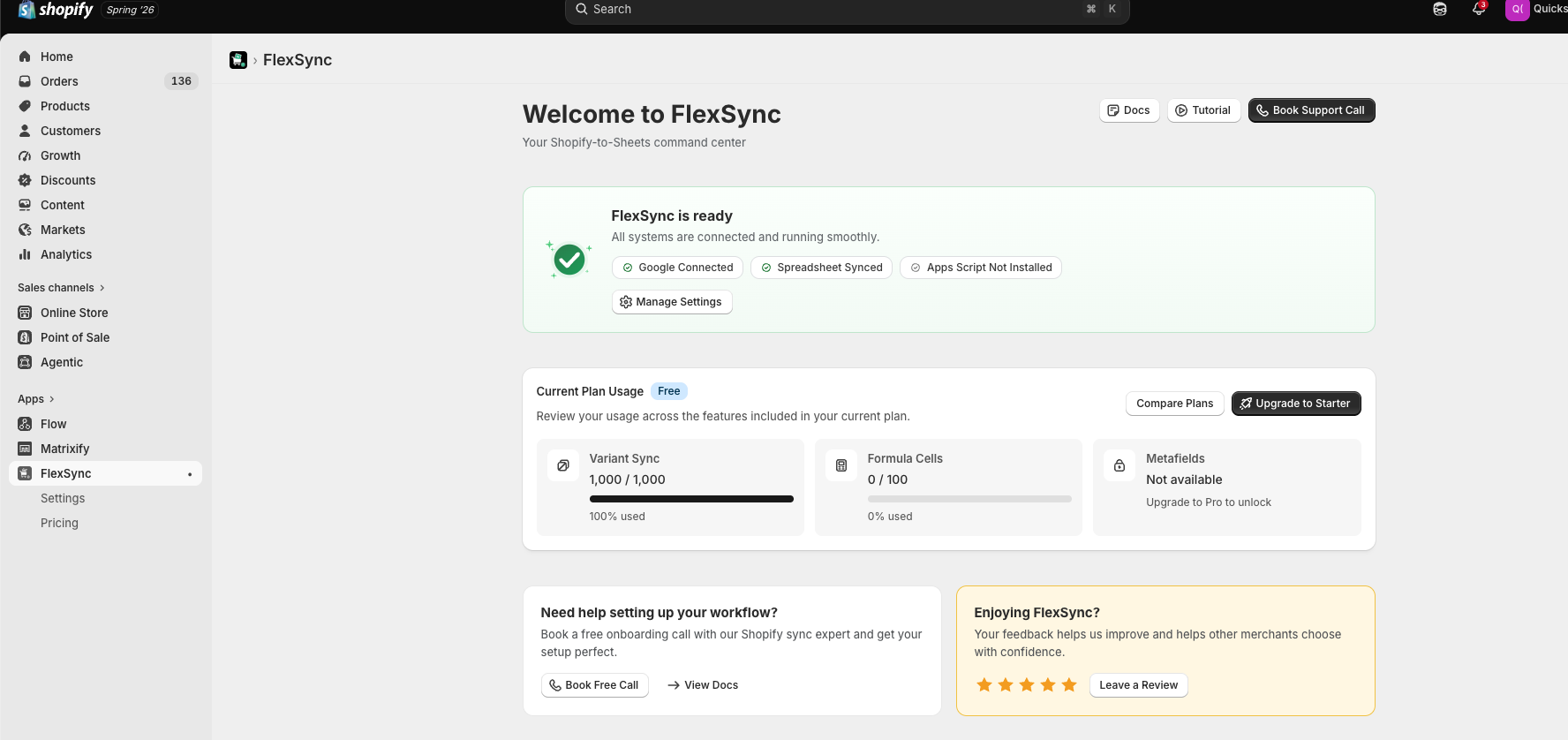
Task: Select Analytics in the sidebar
Action: [x=106, y=254]
